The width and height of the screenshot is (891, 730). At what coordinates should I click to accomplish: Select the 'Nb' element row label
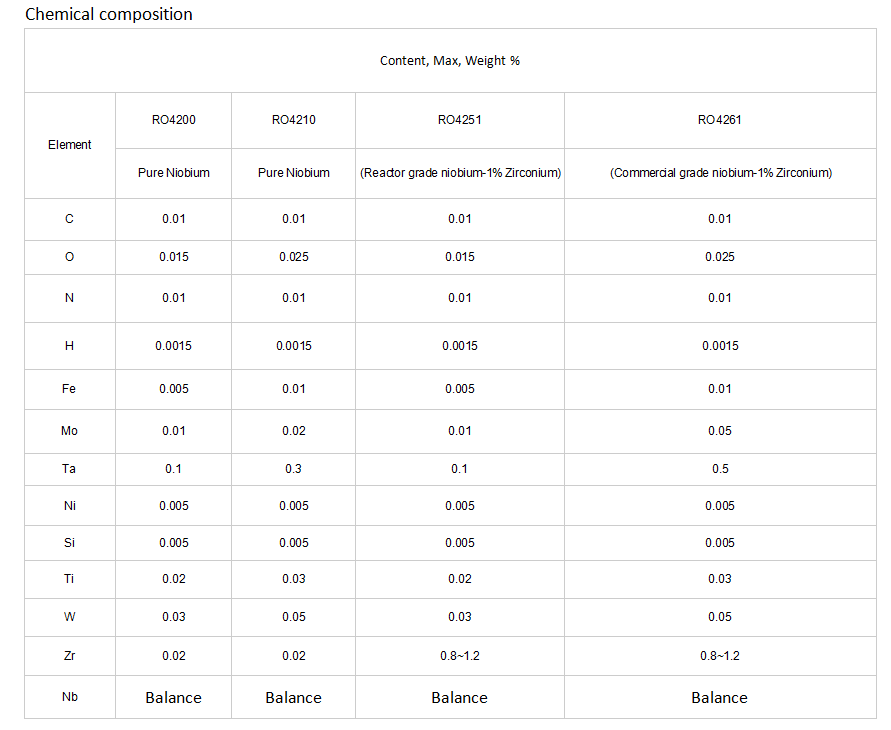pyautogui.click(x=69, y=696)
